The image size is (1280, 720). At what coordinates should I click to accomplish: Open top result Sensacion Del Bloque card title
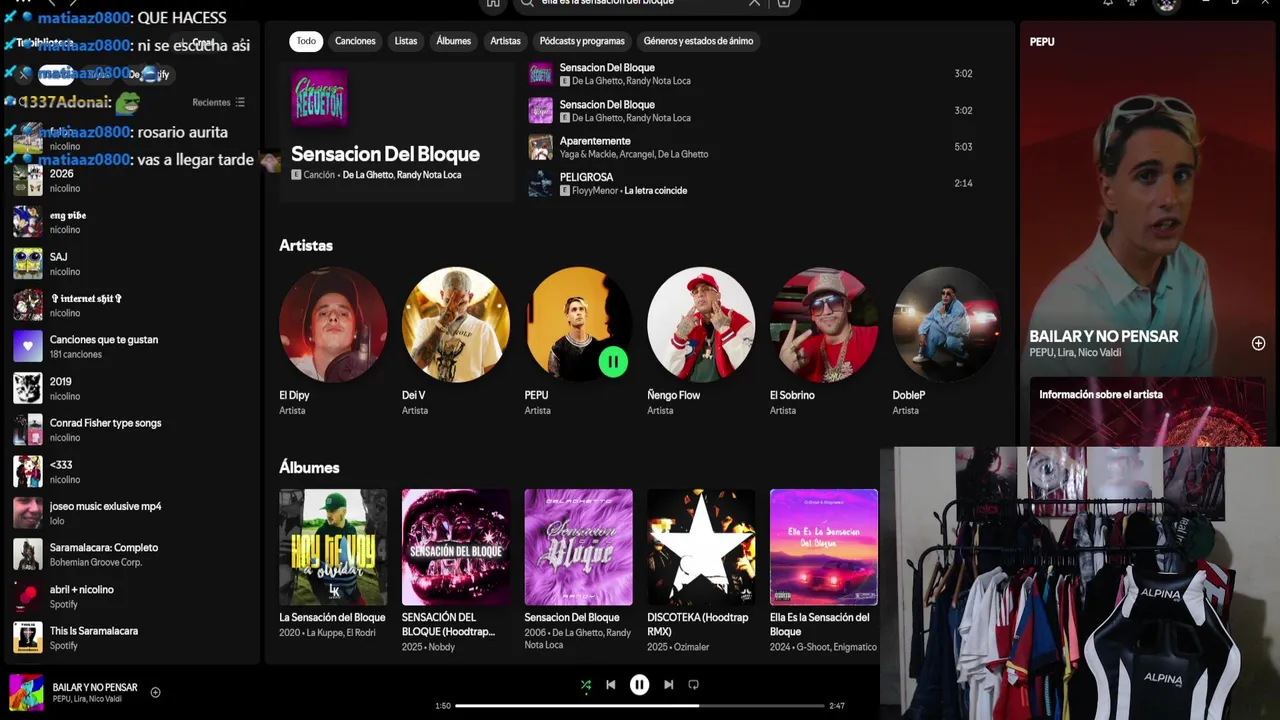[x=385, y=154]
